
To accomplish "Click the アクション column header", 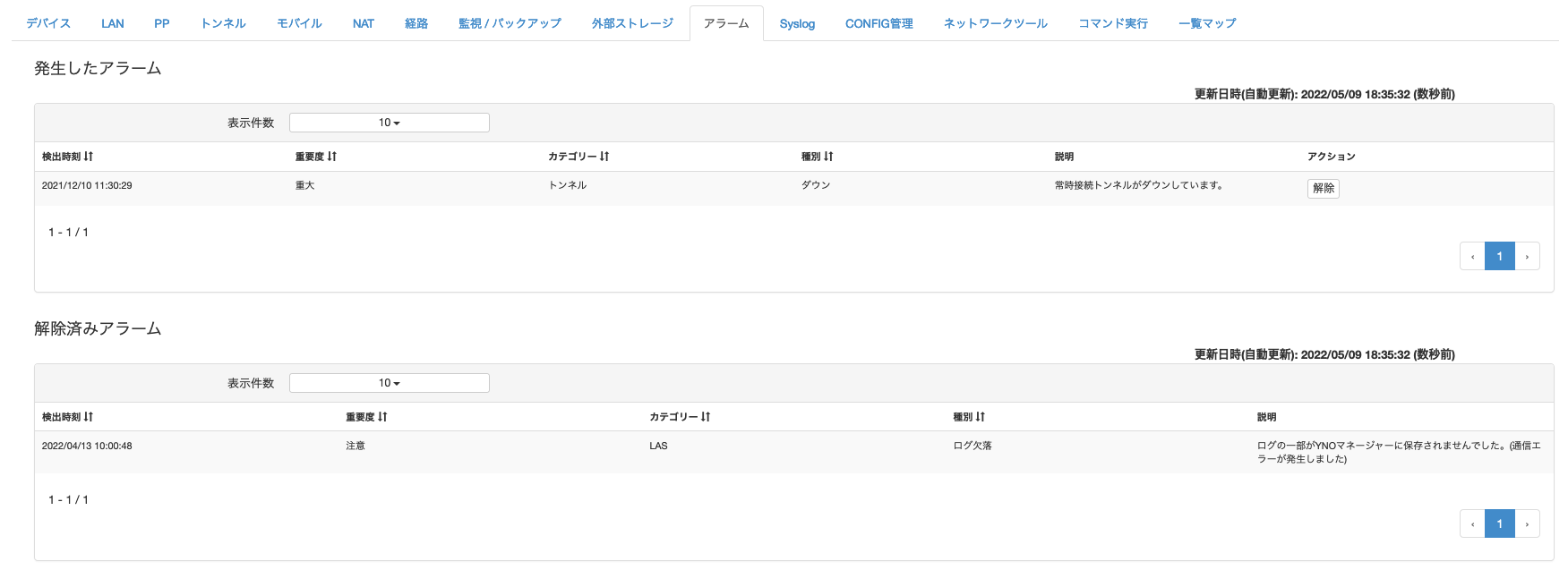I will pyautogui.click(x=1332, y=157).
